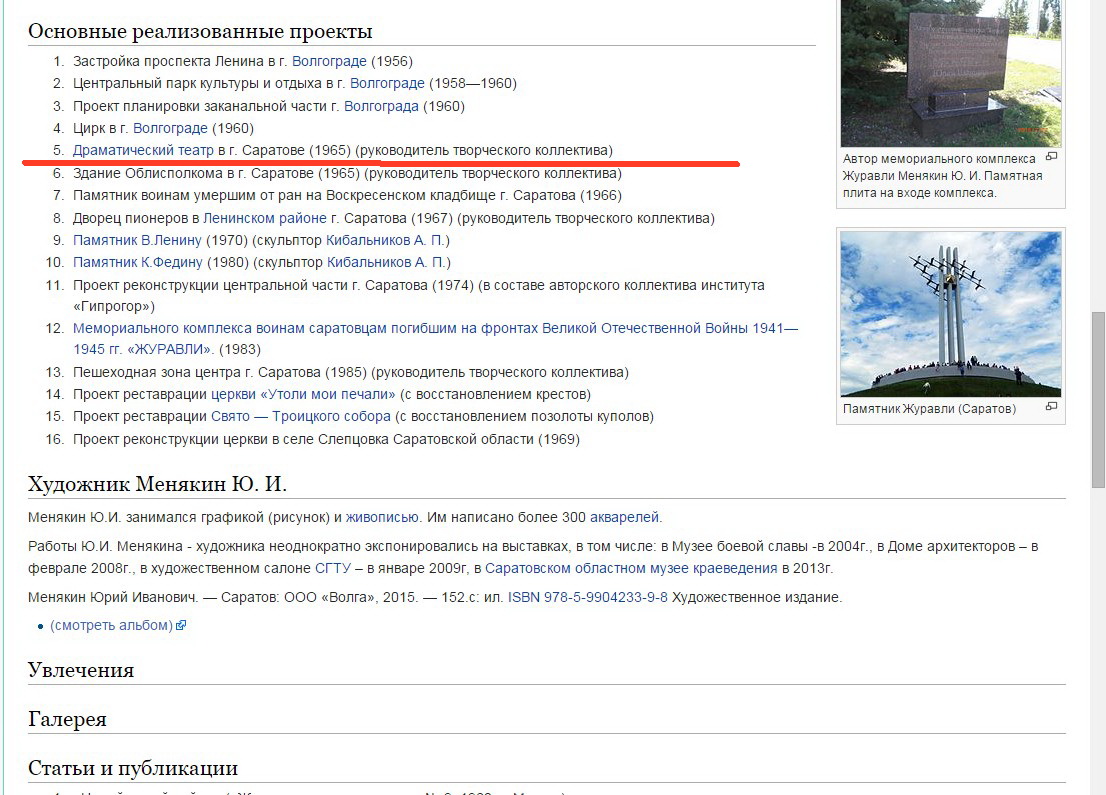Click the Слепцовка church reconstruction list item
This screenshot has width=1106, height=795.
click(326, 439)
